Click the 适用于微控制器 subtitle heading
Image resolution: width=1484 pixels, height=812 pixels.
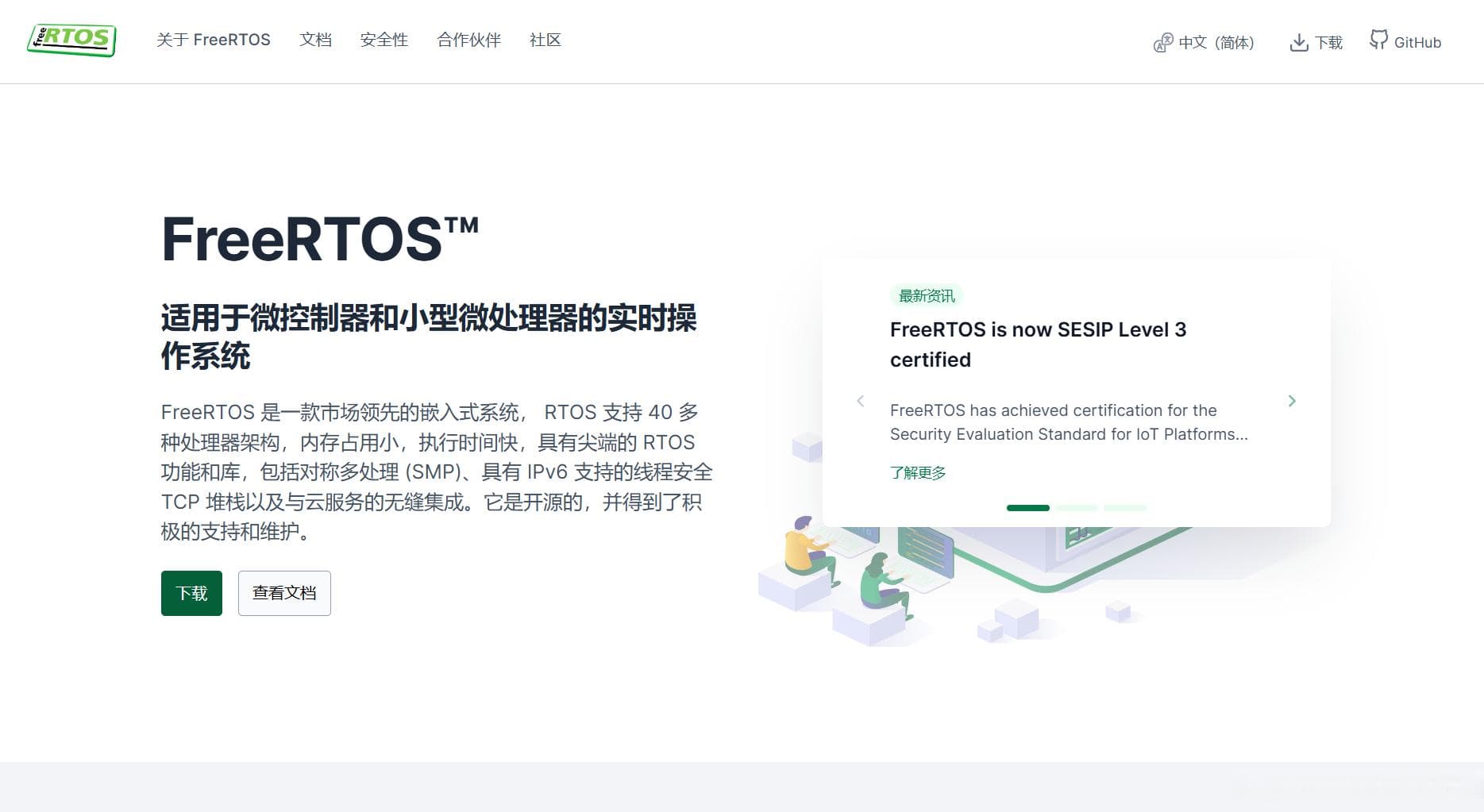pyautogui.click(x=429, y=337)
